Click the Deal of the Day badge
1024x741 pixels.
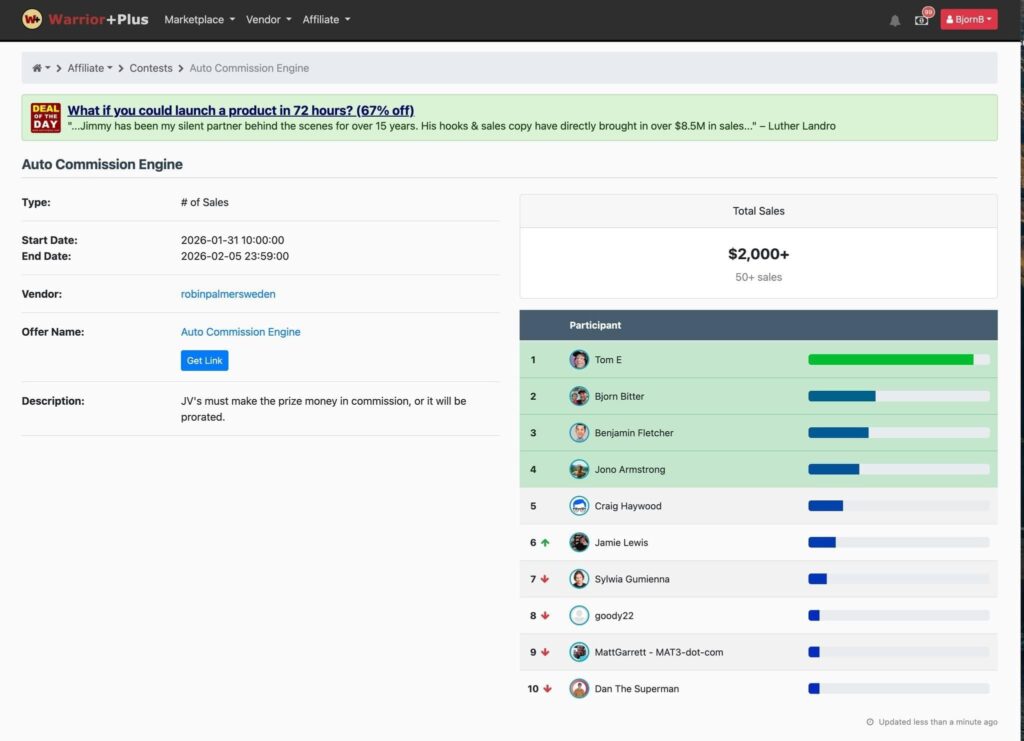point(46,118)
